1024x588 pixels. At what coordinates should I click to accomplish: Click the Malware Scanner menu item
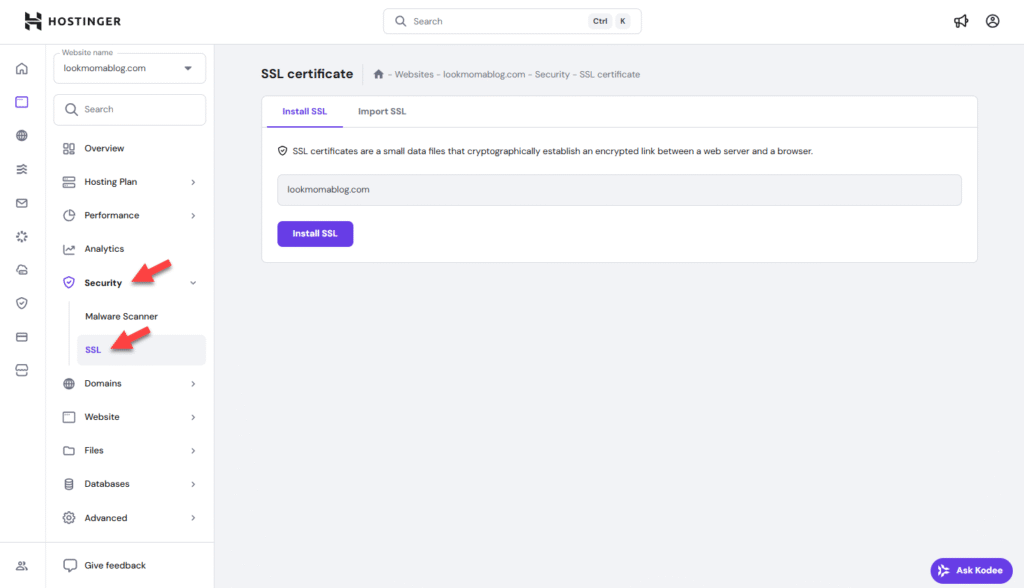pyautogui.click(x=121, y=316)
